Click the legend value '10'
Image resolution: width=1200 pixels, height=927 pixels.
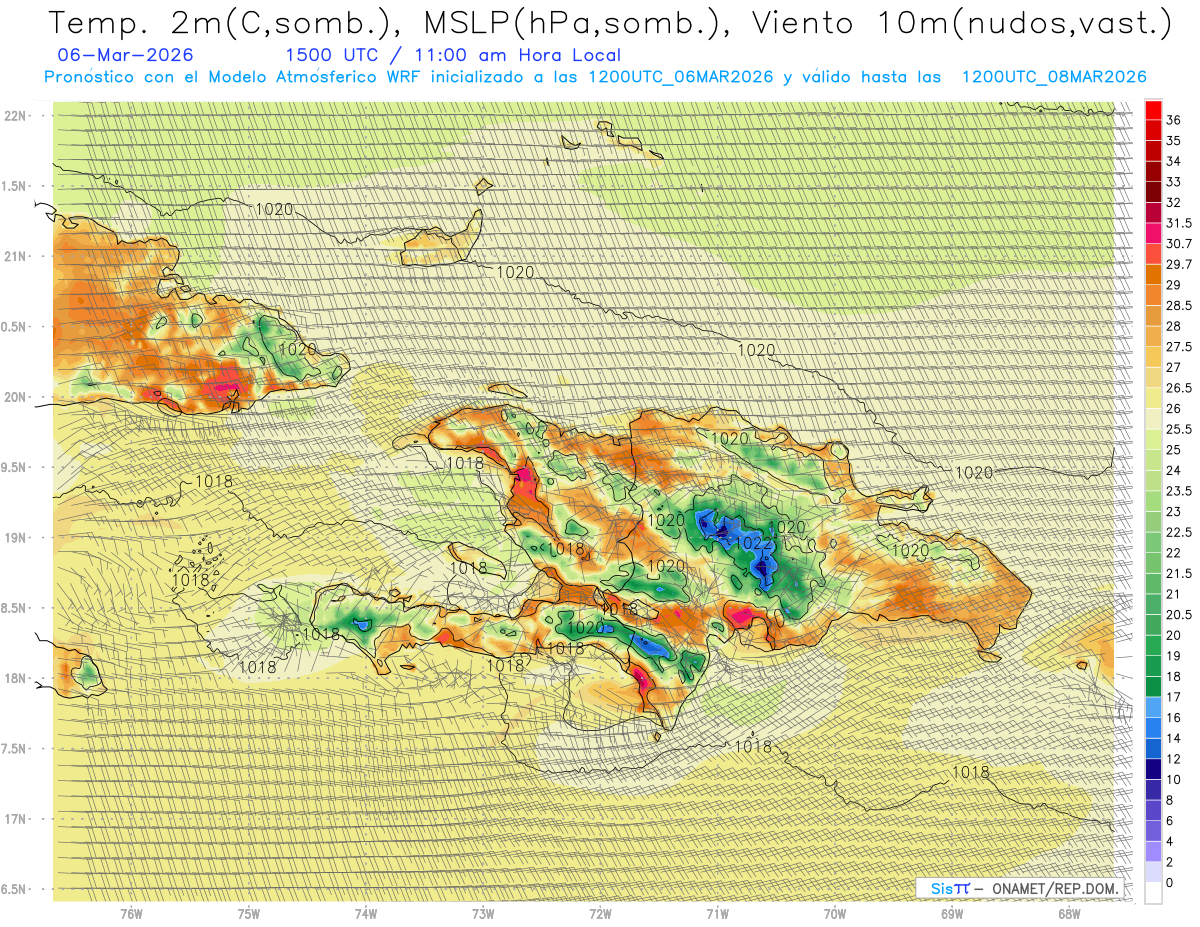(x=1174, y=779)
